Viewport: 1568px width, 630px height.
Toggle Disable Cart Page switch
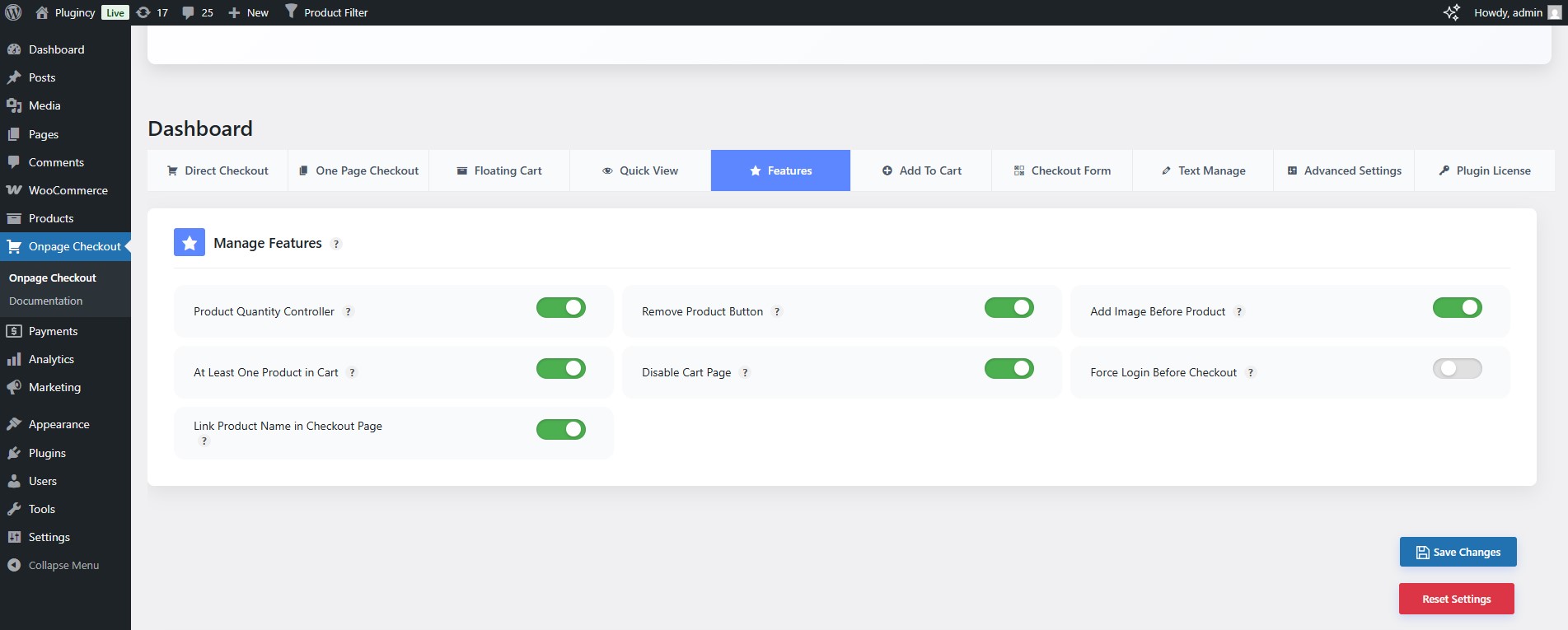pyautogui.click(x=1009, y=368)
